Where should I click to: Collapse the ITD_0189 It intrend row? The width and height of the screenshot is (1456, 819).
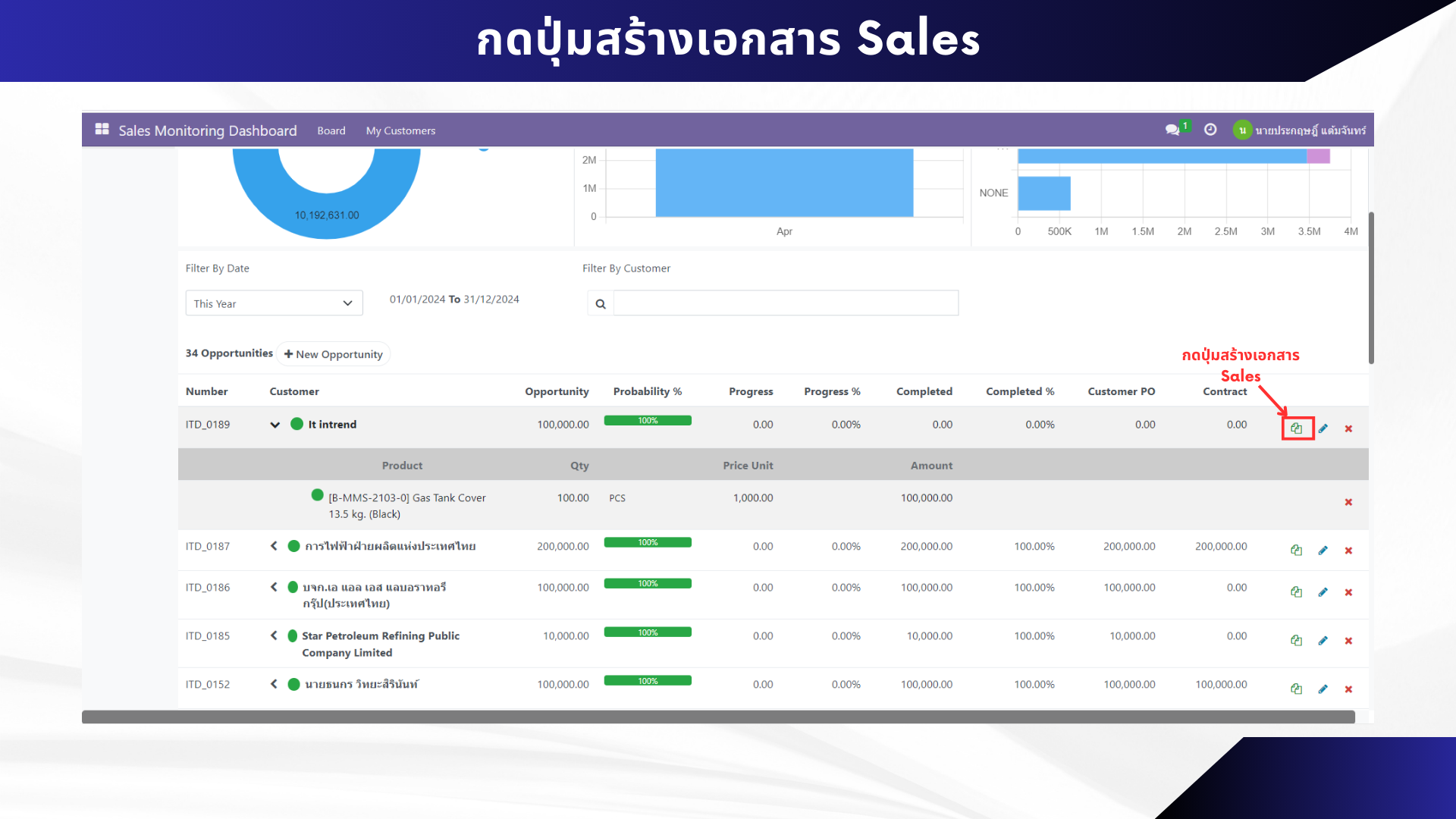(x=275, y=425)
